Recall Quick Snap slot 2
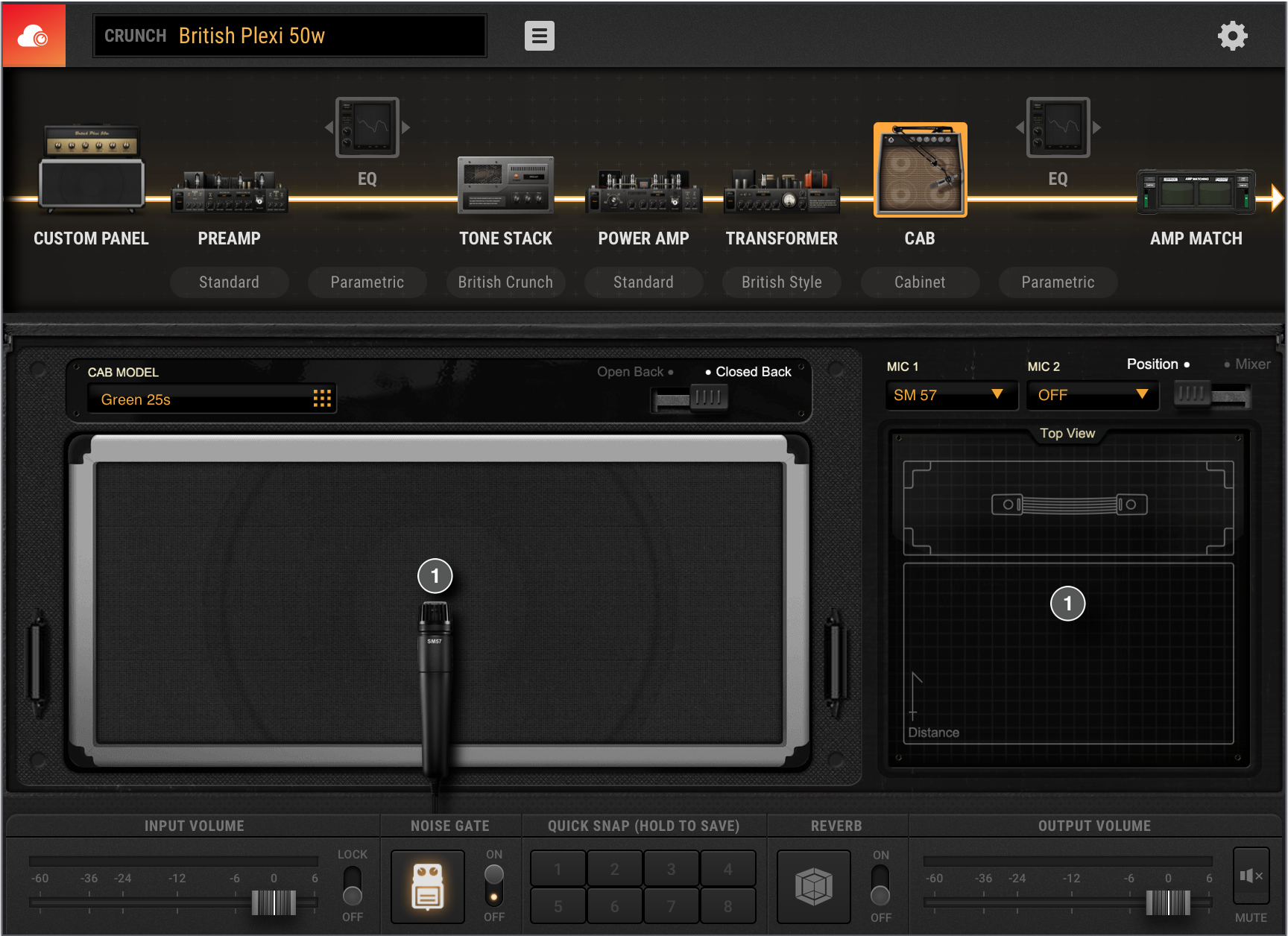 pos(614,869)
